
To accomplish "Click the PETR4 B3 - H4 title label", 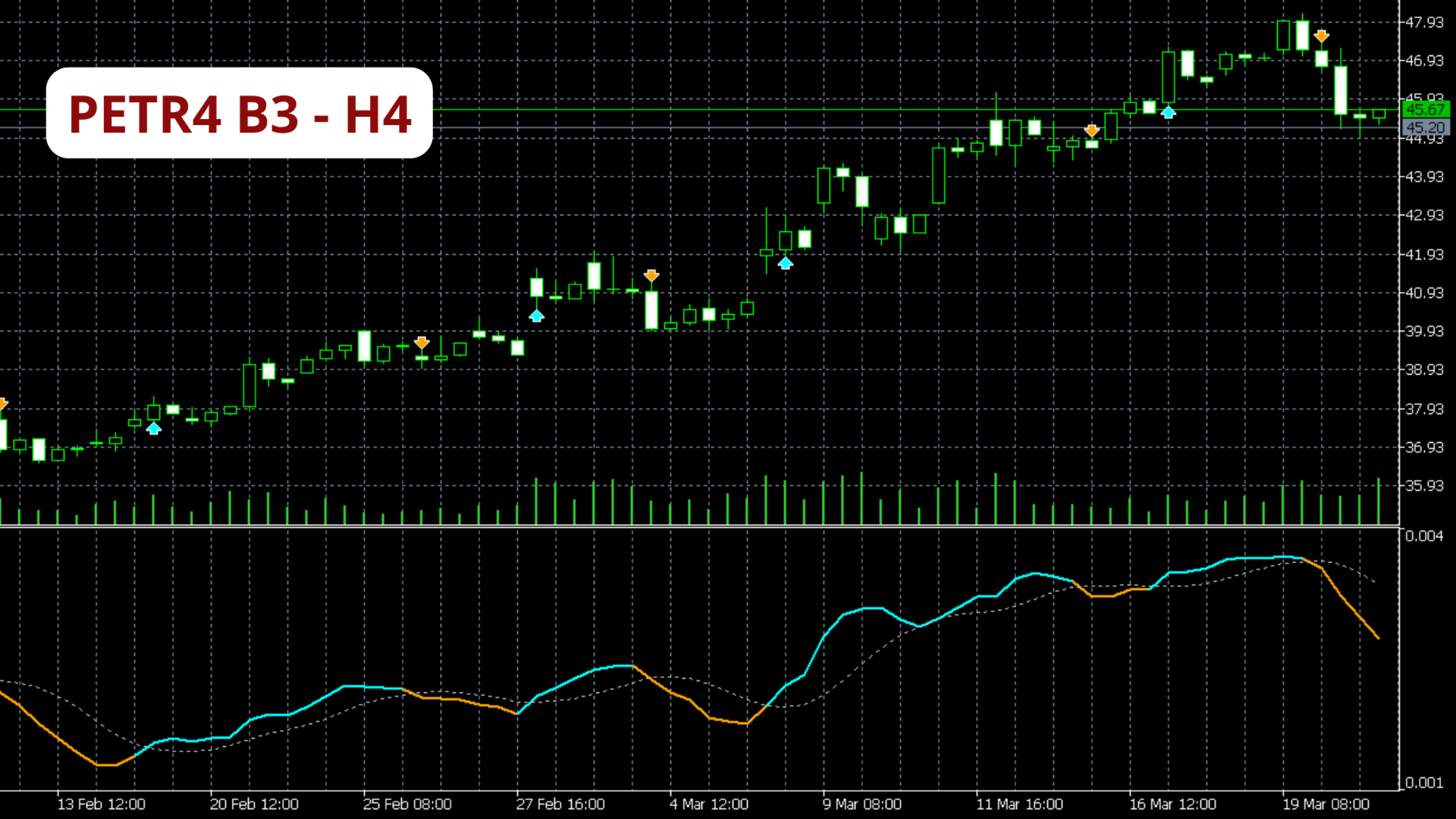I will point(240,114).
